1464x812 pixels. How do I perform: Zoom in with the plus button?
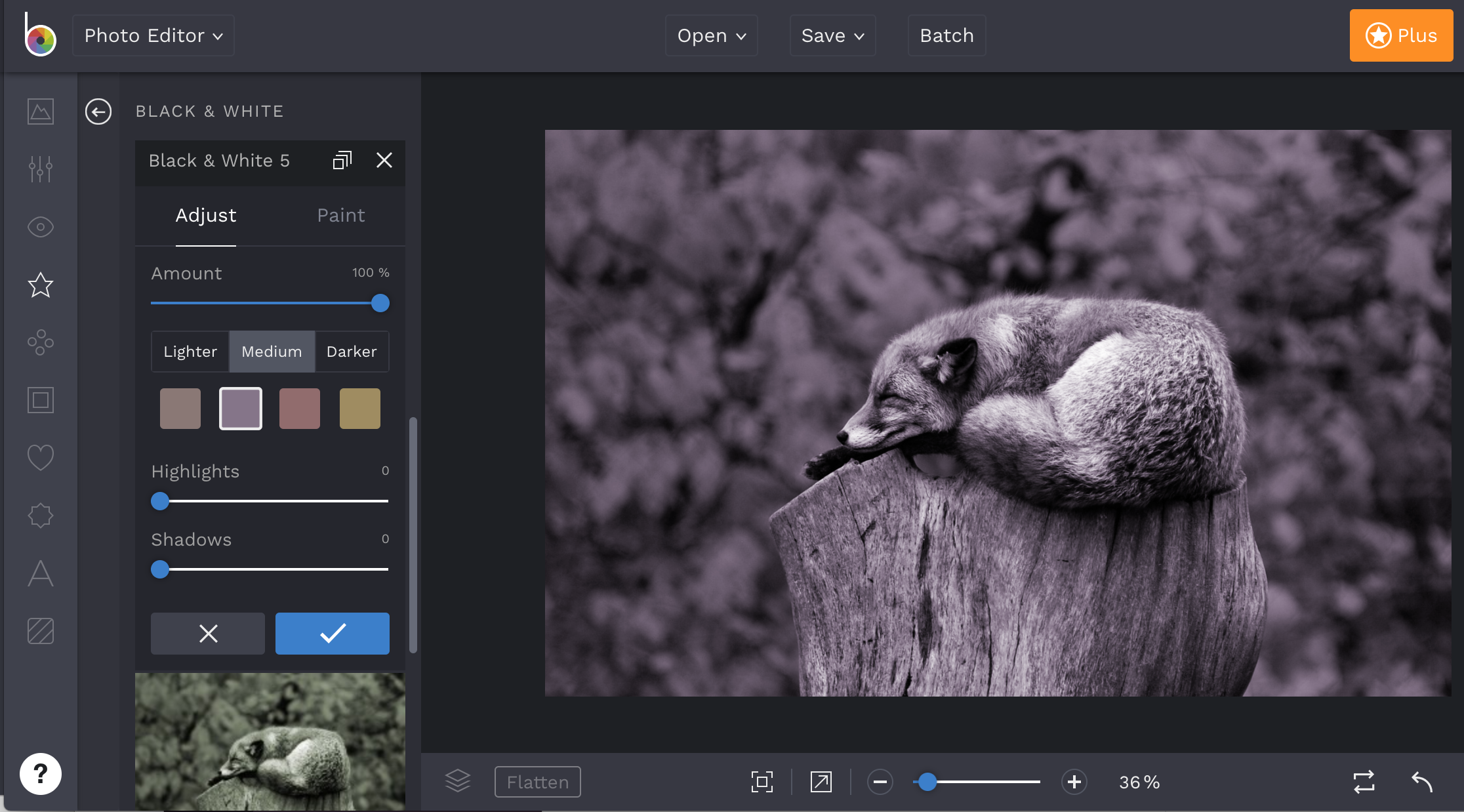(x=1074, y=782)
